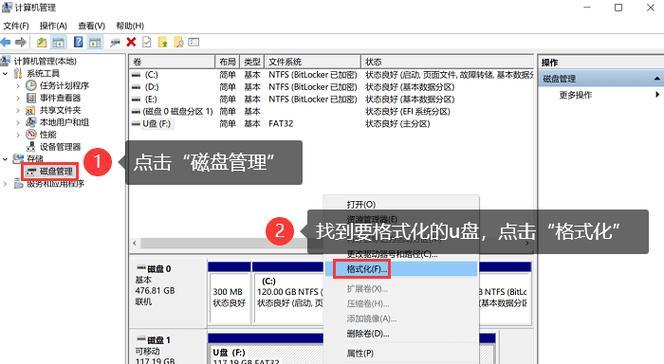Click the blue Back arrow in toolbar
Viewport: 664px width, 364px height.
[6, 42]
